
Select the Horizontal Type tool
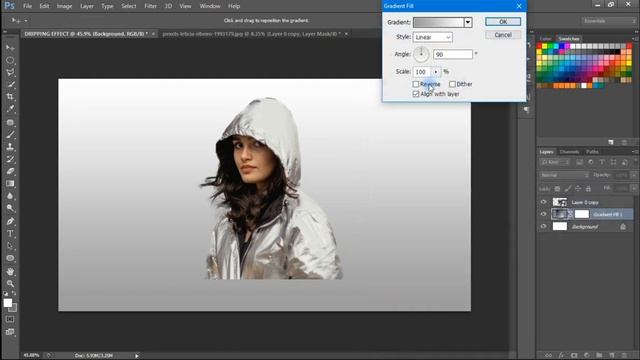pos(10,234)
